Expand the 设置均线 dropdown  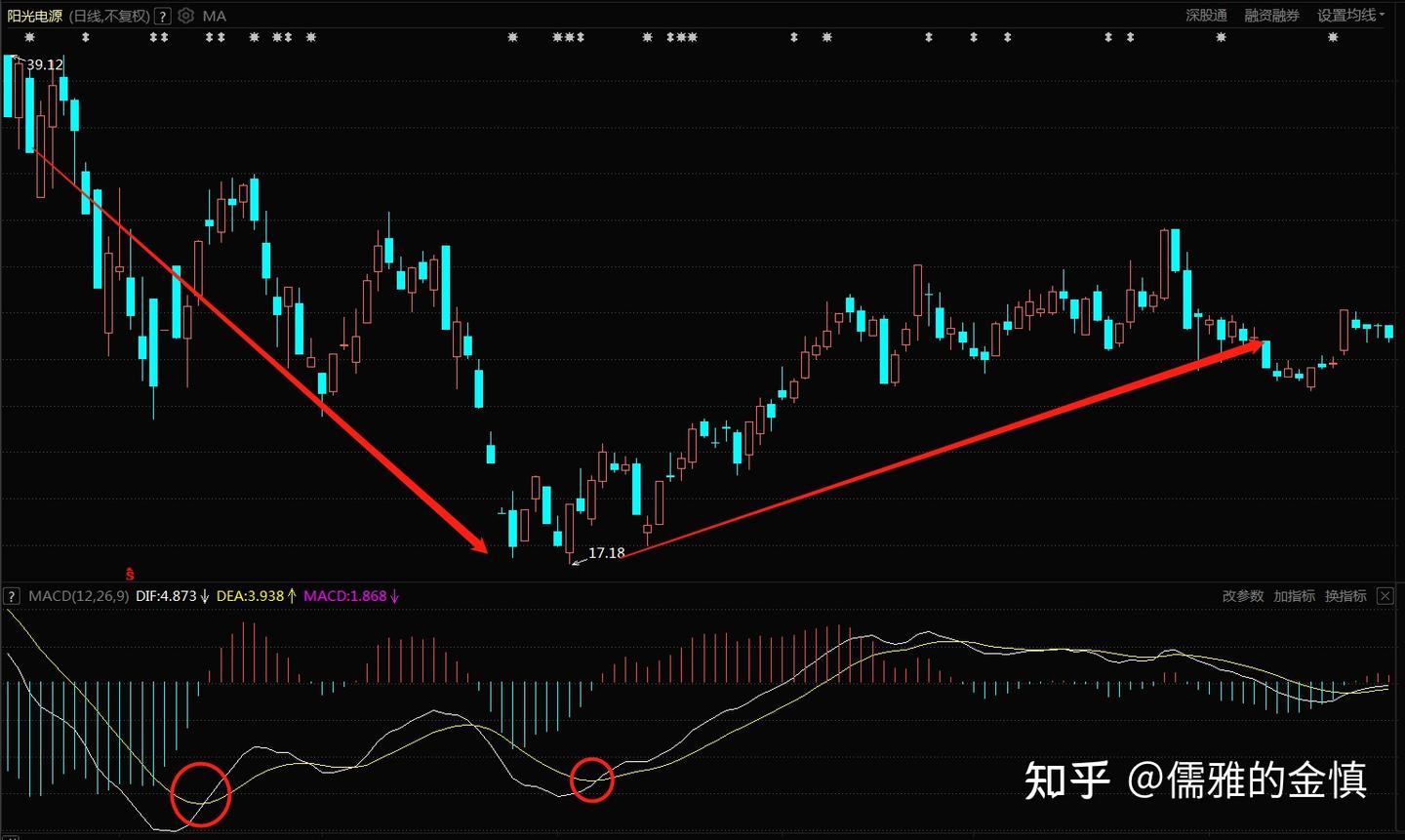click(x=1350, y=16)
